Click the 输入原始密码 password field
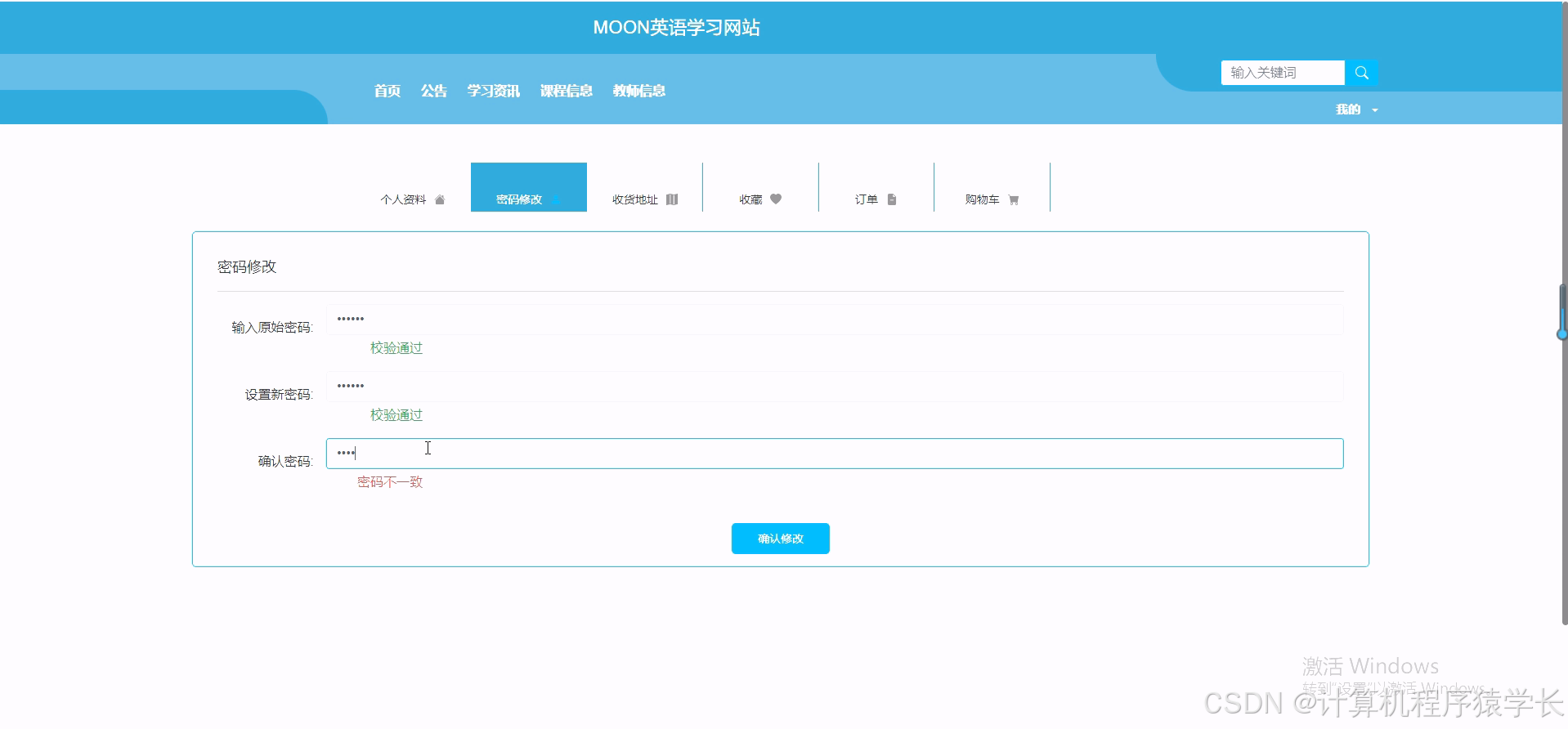This screenshot has height=729, width=1568. pyautogui.click(x=835, y=320)
